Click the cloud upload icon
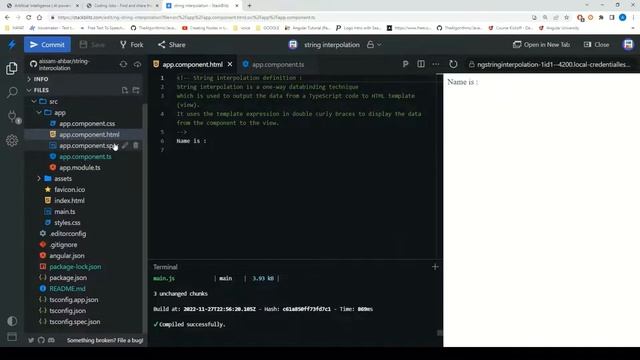The image size is (640, 360). pyautogui.click(x=137, y=64)
